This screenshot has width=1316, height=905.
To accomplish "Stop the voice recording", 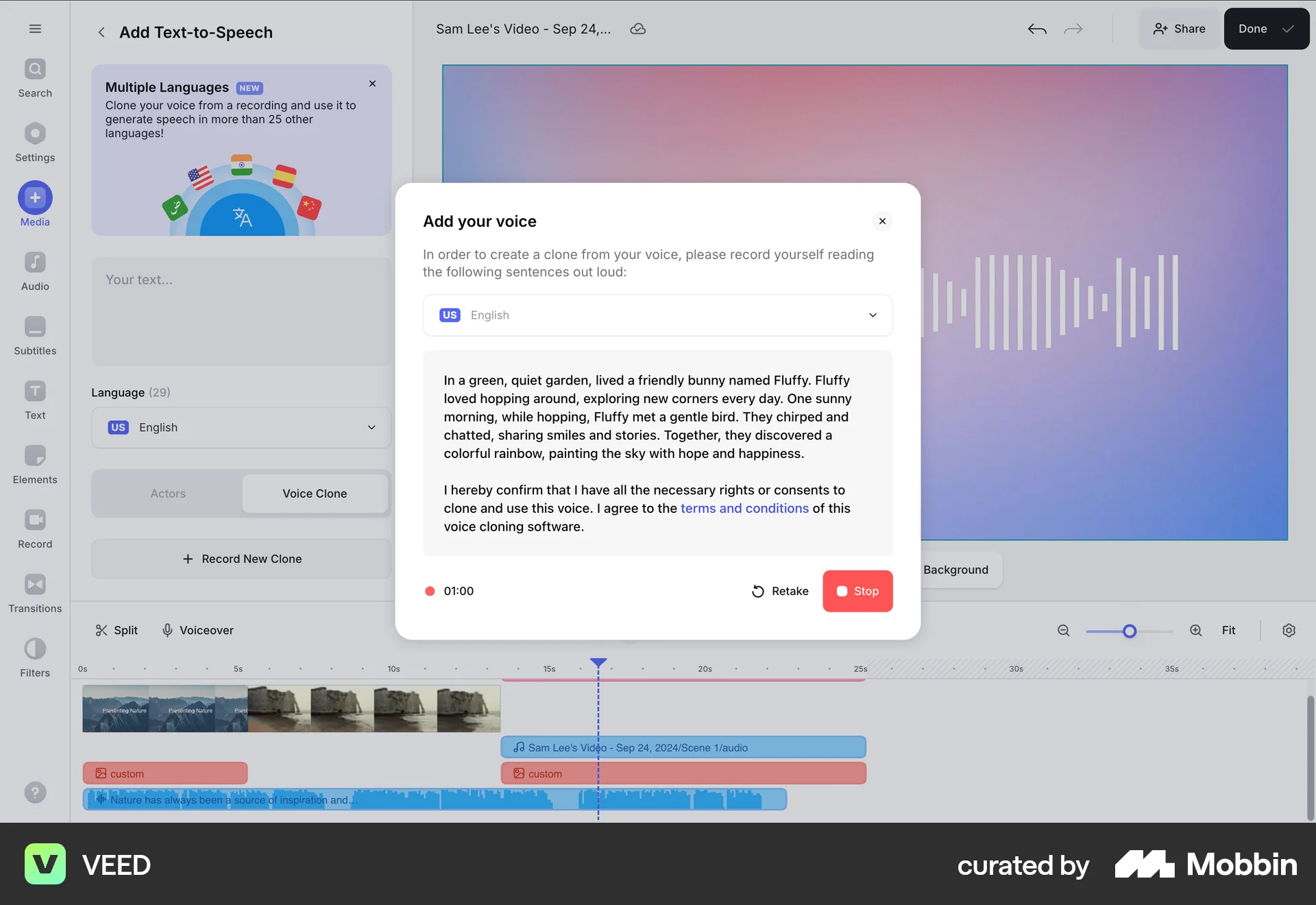I will [x=857, y=590].
